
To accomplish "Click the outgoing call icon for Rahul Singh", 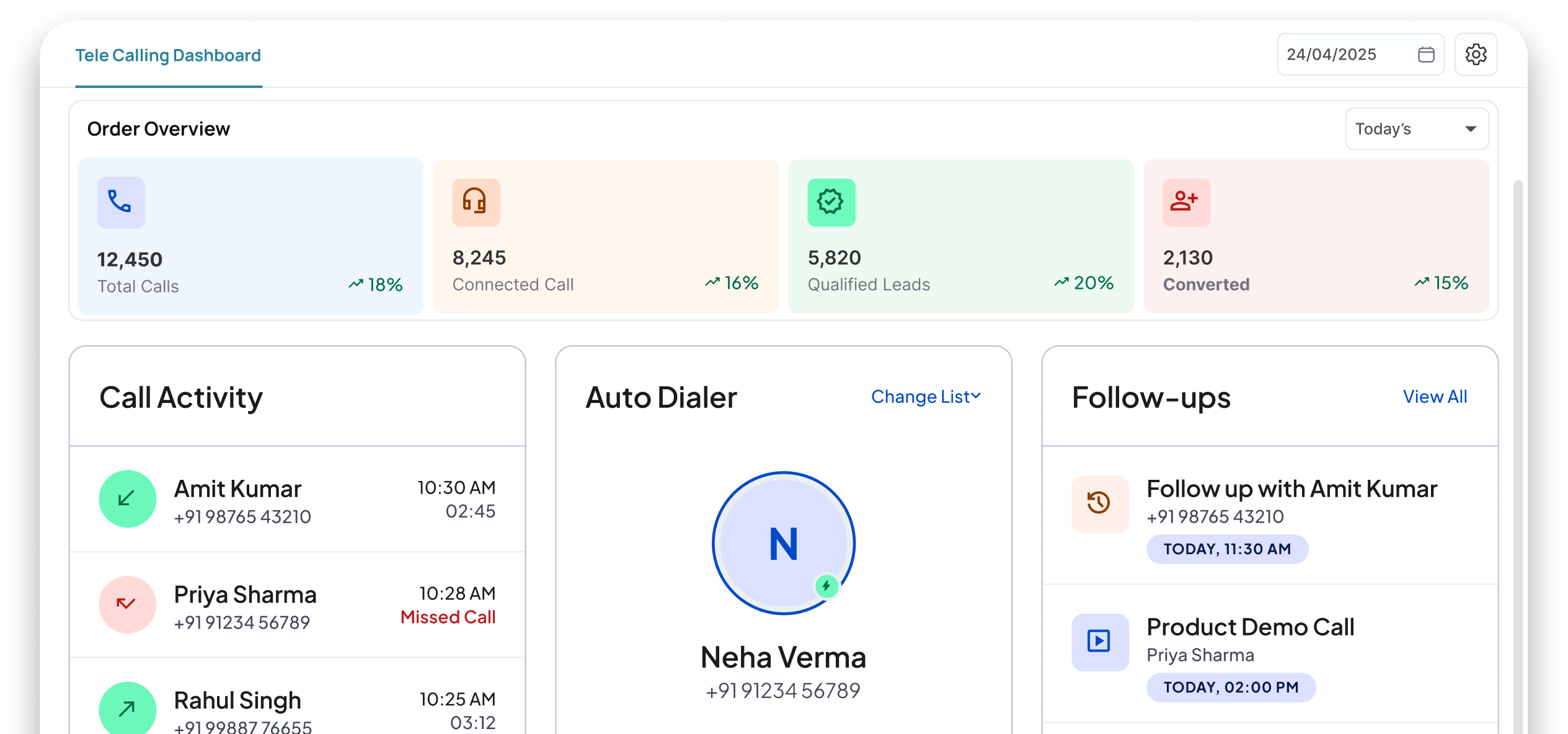I will pyautogui.click(x=127, y=709).
